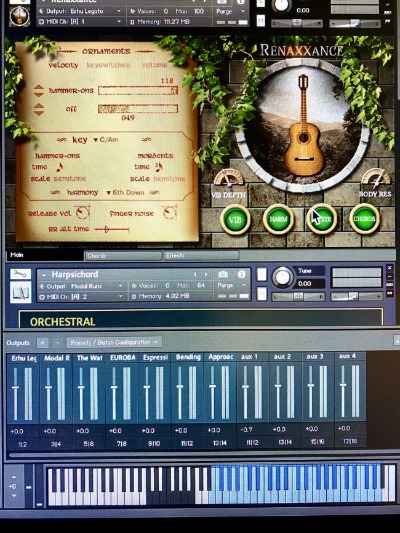400x533 pixels.
Task: Click the aux 4 channel routing 17|18
Action: 350,441
